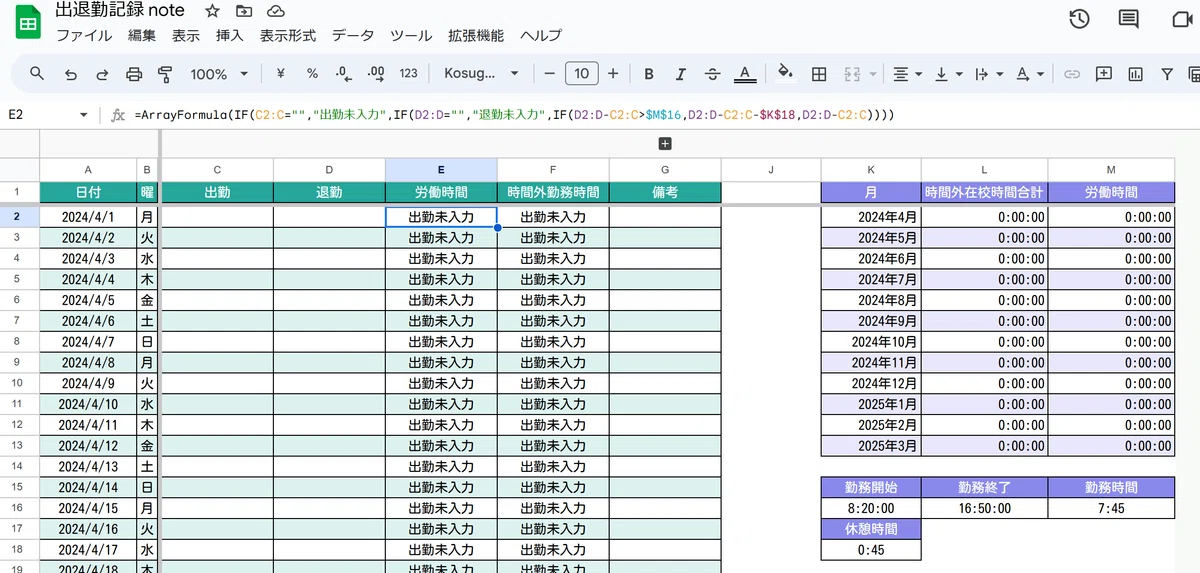Viewport: 1200px width, 573px height.
Task: Select cell with date 2024/4/10
Action: (x=88, y=404)
